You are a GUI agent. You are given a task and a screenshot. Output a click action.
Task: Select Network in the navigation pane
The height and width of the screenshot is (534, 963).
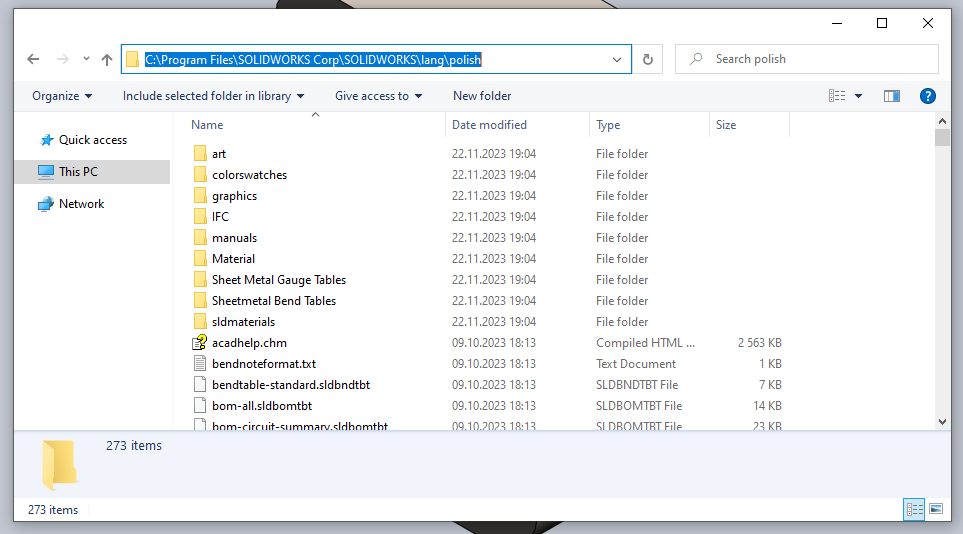point(81,204)
